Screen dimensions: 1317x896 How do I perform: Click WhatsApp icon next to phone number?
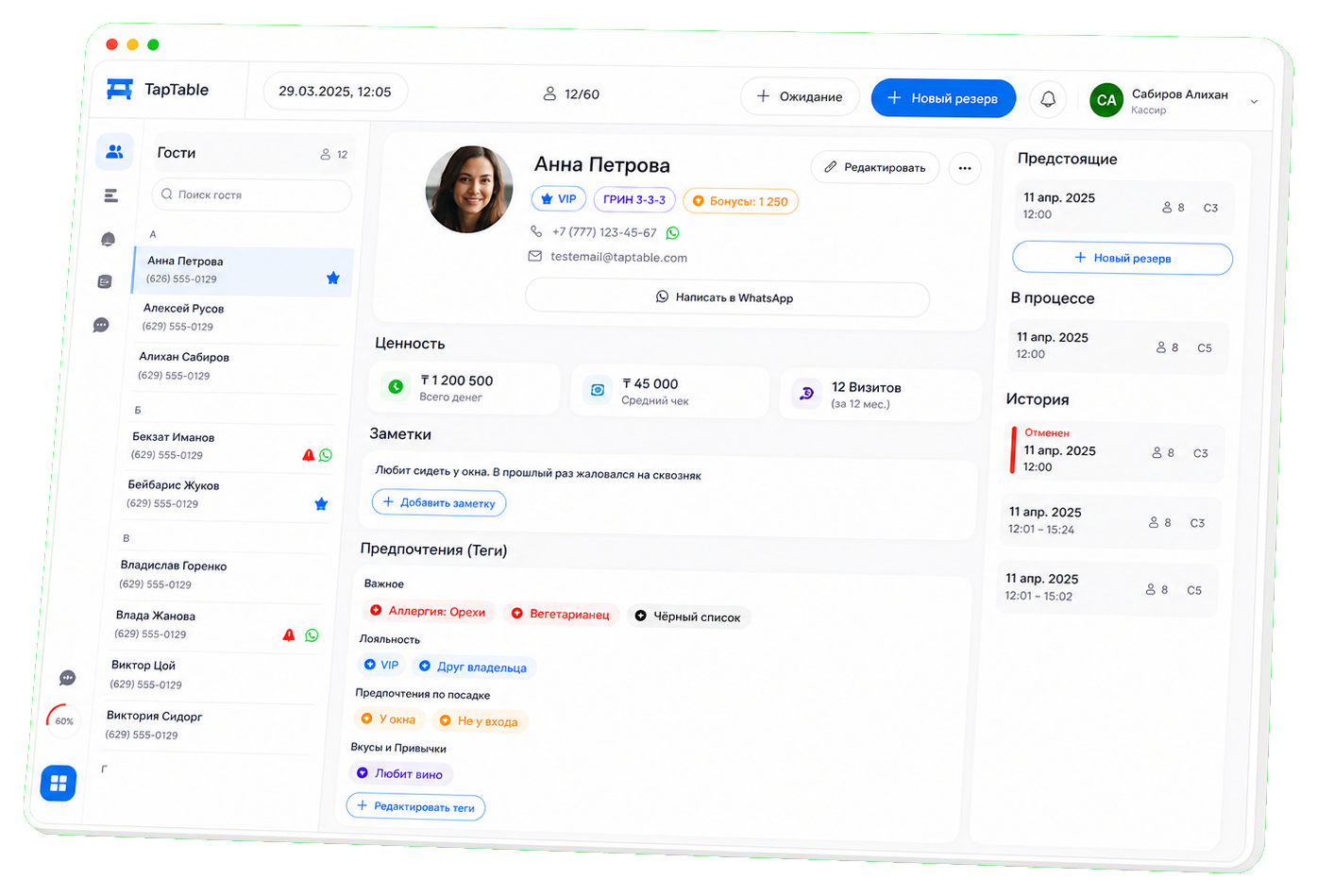pyautogui.click(x=672, y=233)
